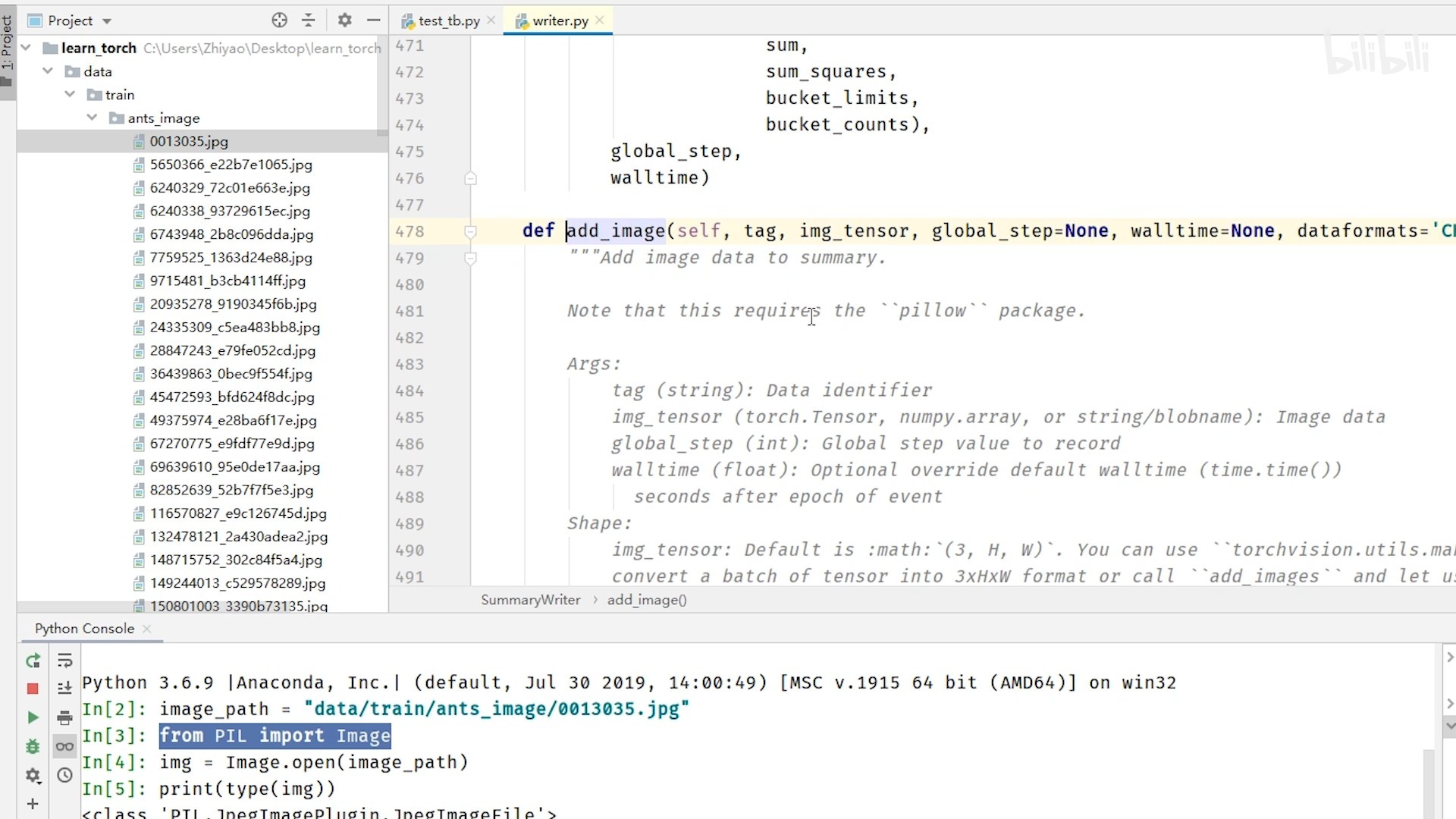
Task: Add new console with plus icon
Action: click(33, 804)
